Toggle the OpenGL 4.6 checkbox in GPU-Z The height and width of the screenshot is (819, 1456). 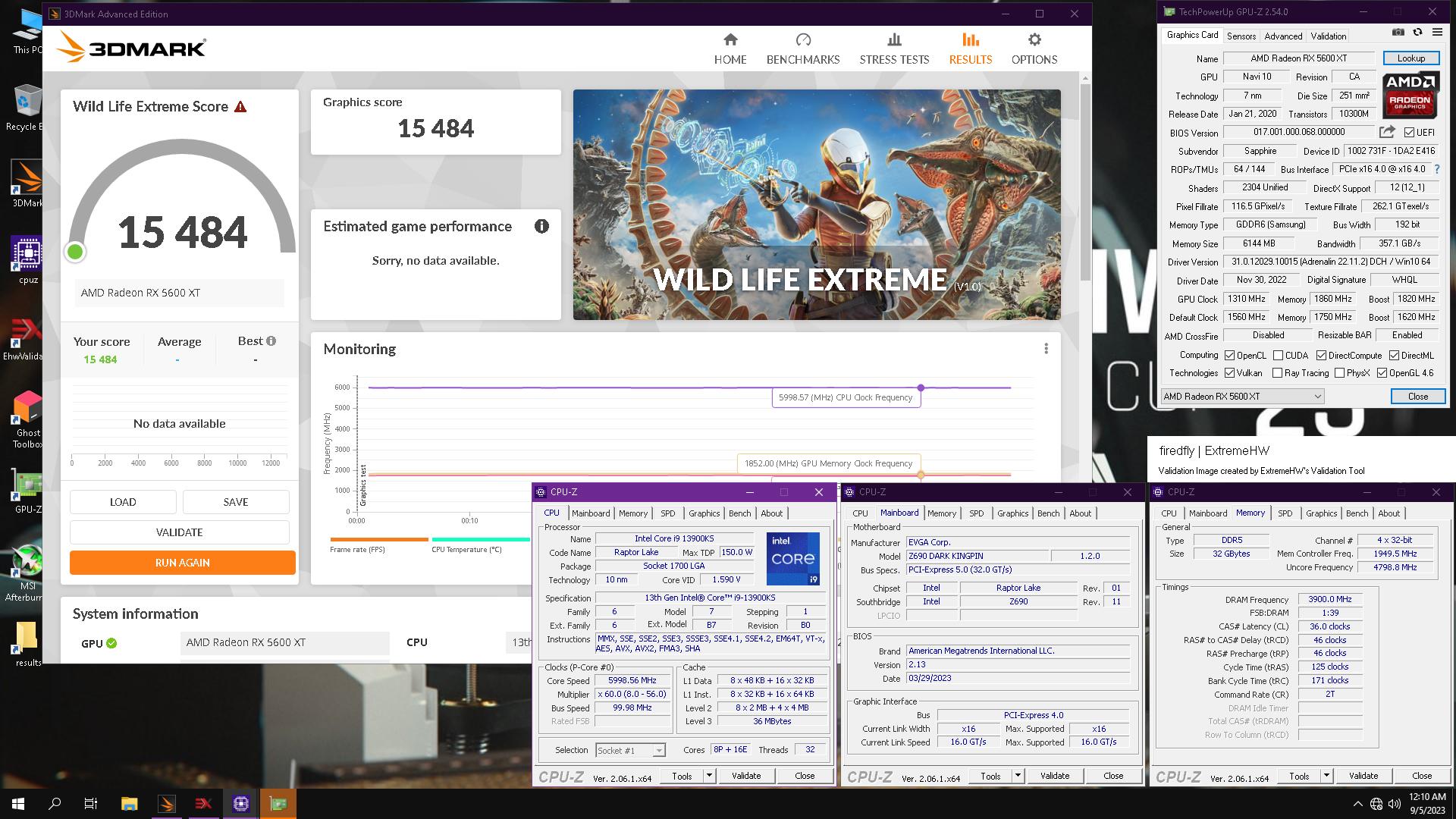[x=1382, y=373]
